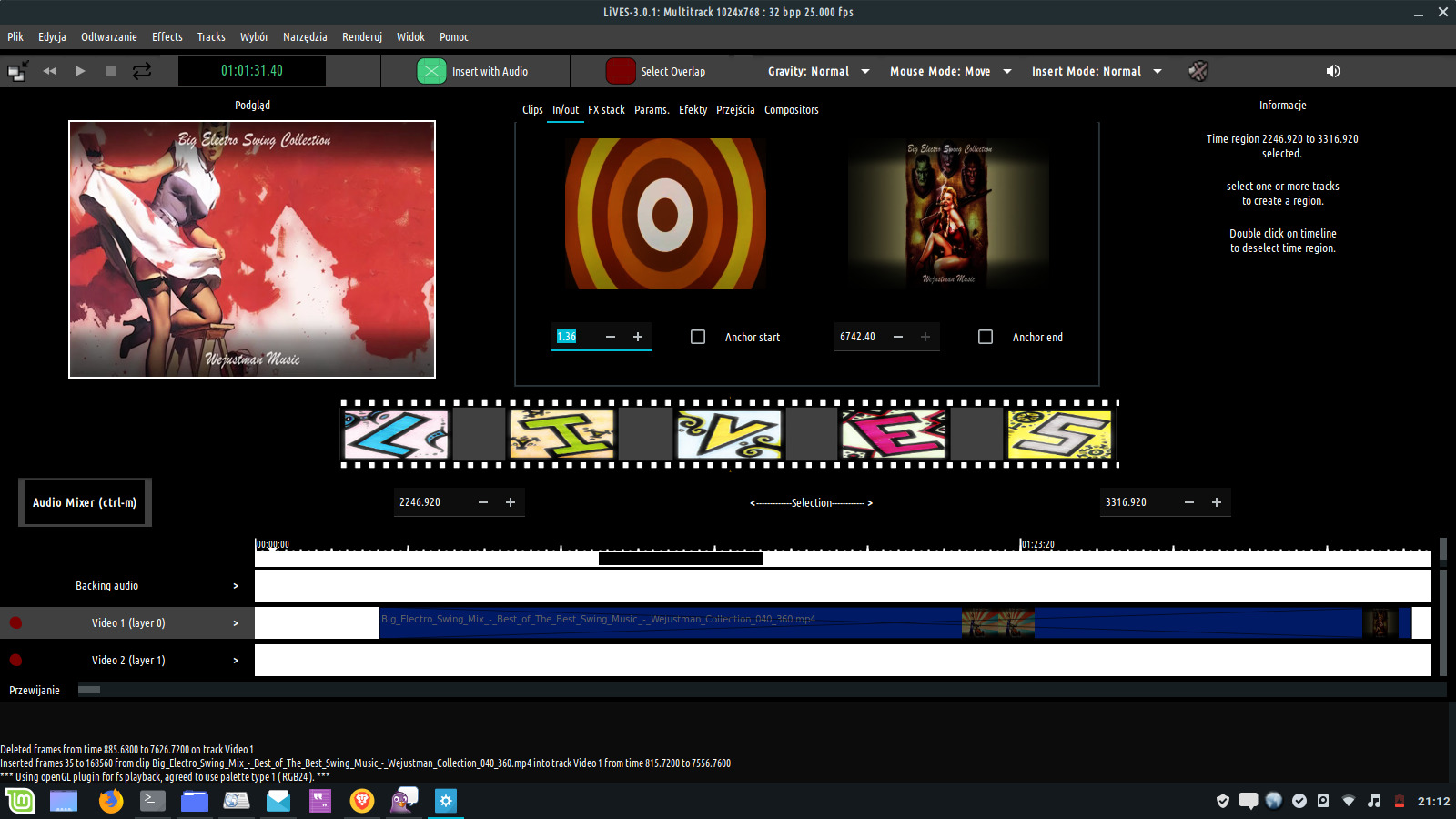Viewport: 1456px width, 819px height.
Task: Switch to the Params. tab
Action: pos(652,110)
